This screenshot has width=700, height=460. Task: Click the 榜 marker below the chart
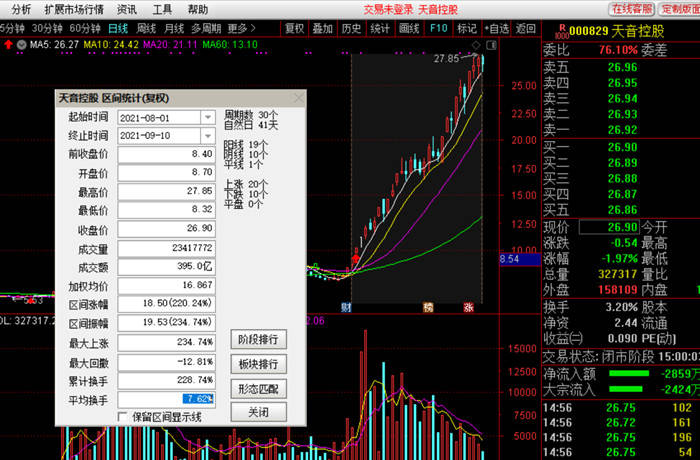click(x=428, y=307)
